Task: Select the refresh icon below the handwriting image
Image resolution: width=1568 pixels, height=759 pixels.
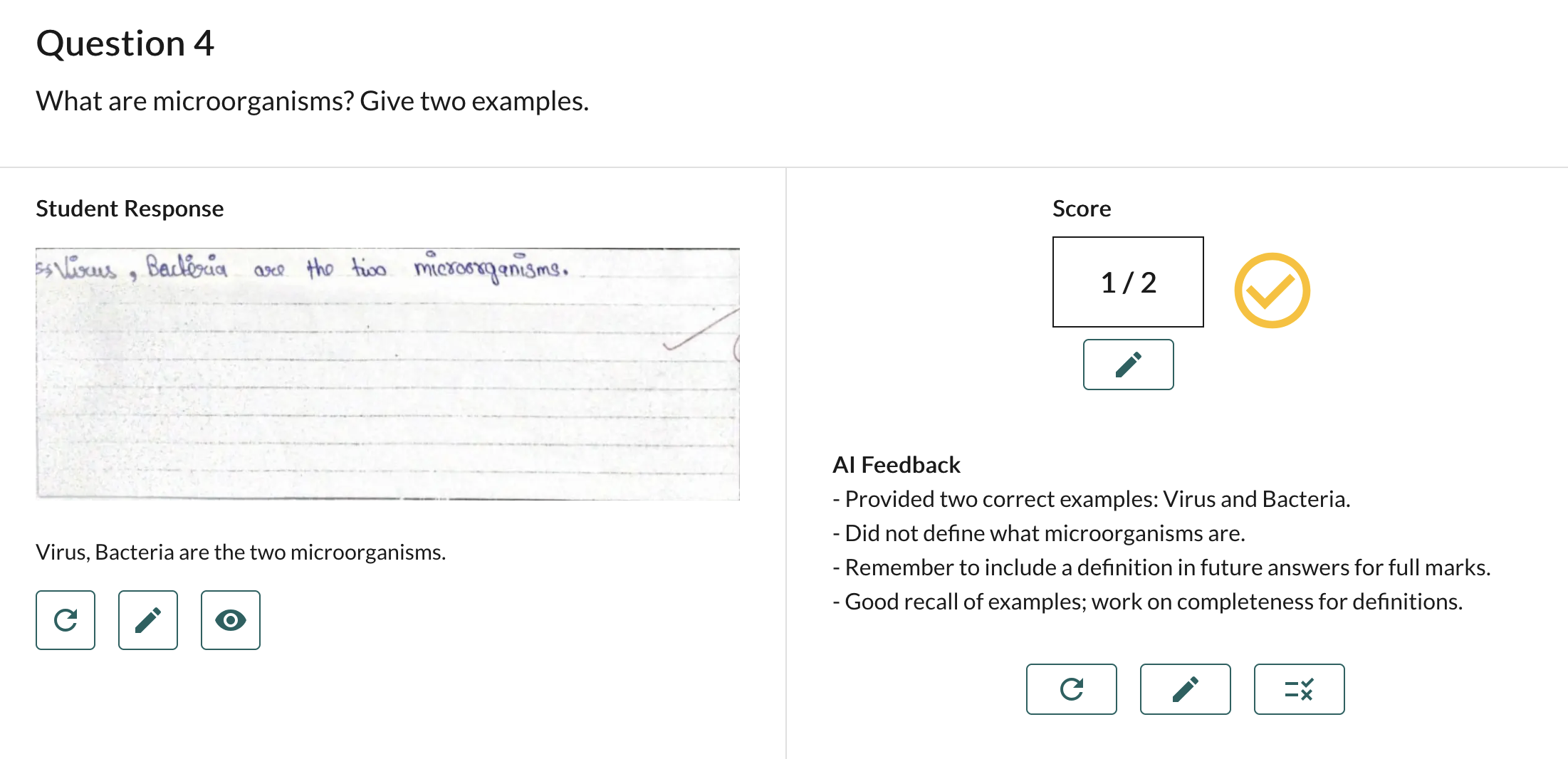Action: tap(65, 620)
